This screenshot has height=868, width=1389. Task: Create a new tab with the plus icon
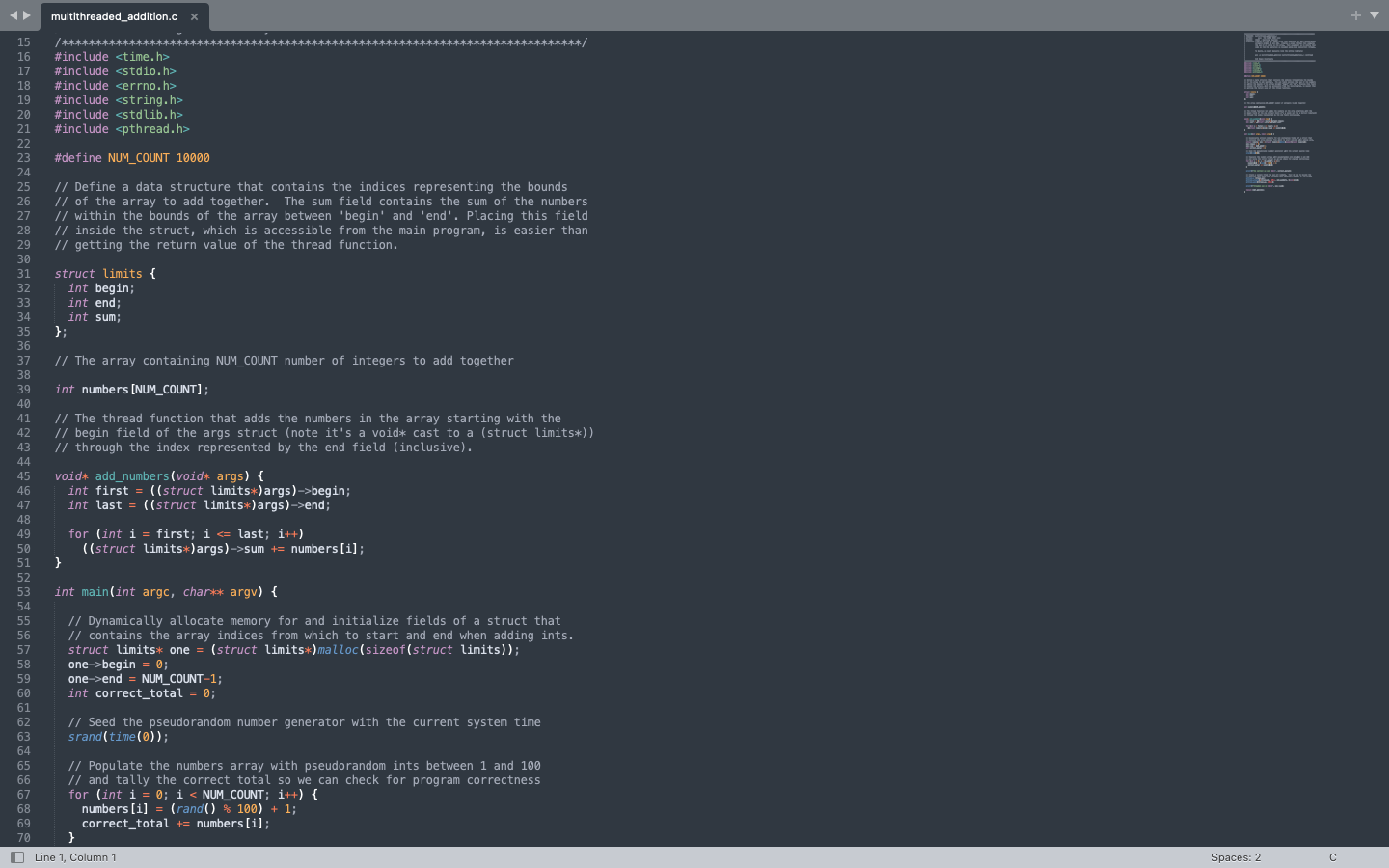click(x=1355, y=15)
